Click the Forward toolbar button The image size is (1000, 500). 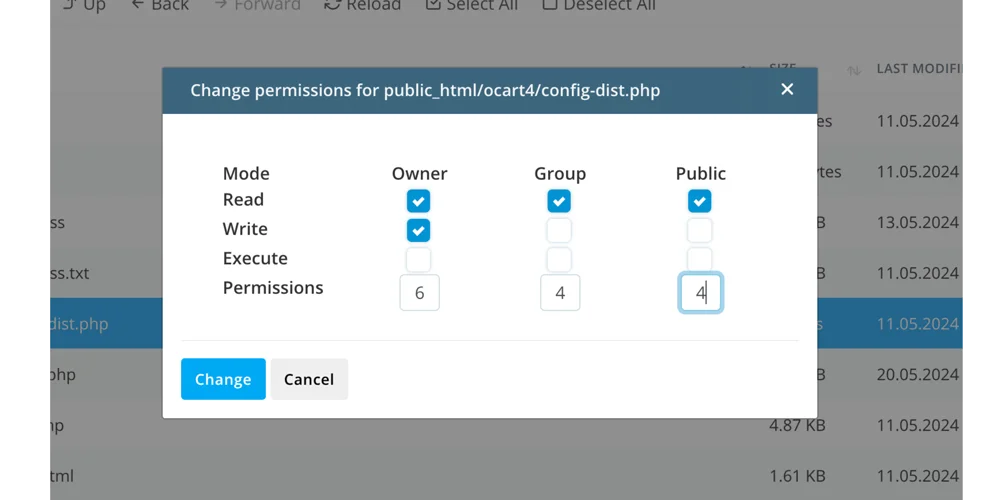pos(257,5)
